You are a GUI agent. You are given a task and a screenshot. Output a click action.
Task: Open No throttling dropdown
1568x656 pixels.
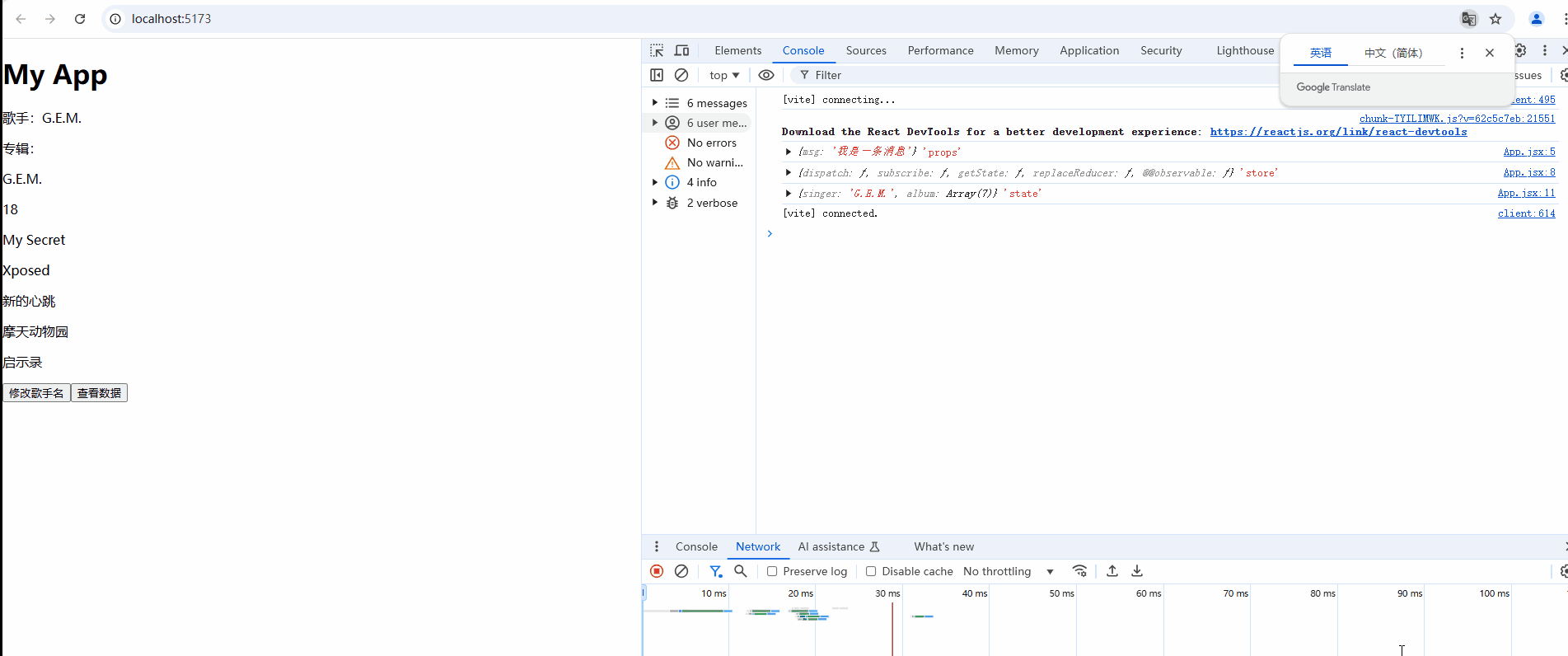coord(1009,571)
